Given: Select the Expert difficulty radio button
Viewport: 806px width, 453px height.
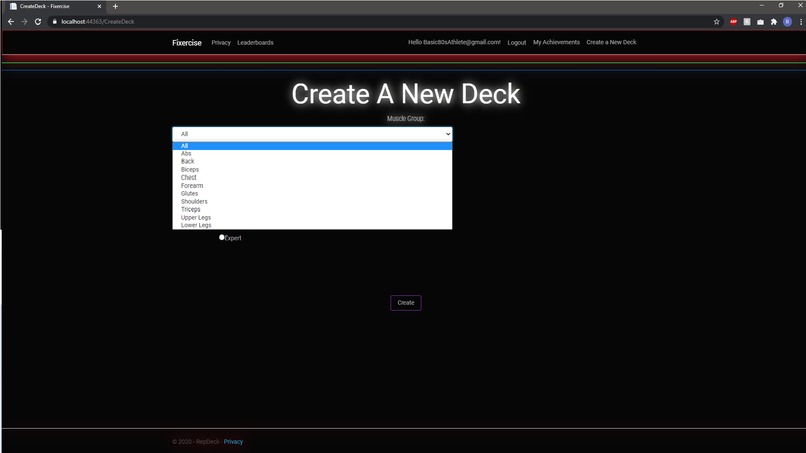Looking at the screenshot, I should pyautogui.click(x=222, y=237).
